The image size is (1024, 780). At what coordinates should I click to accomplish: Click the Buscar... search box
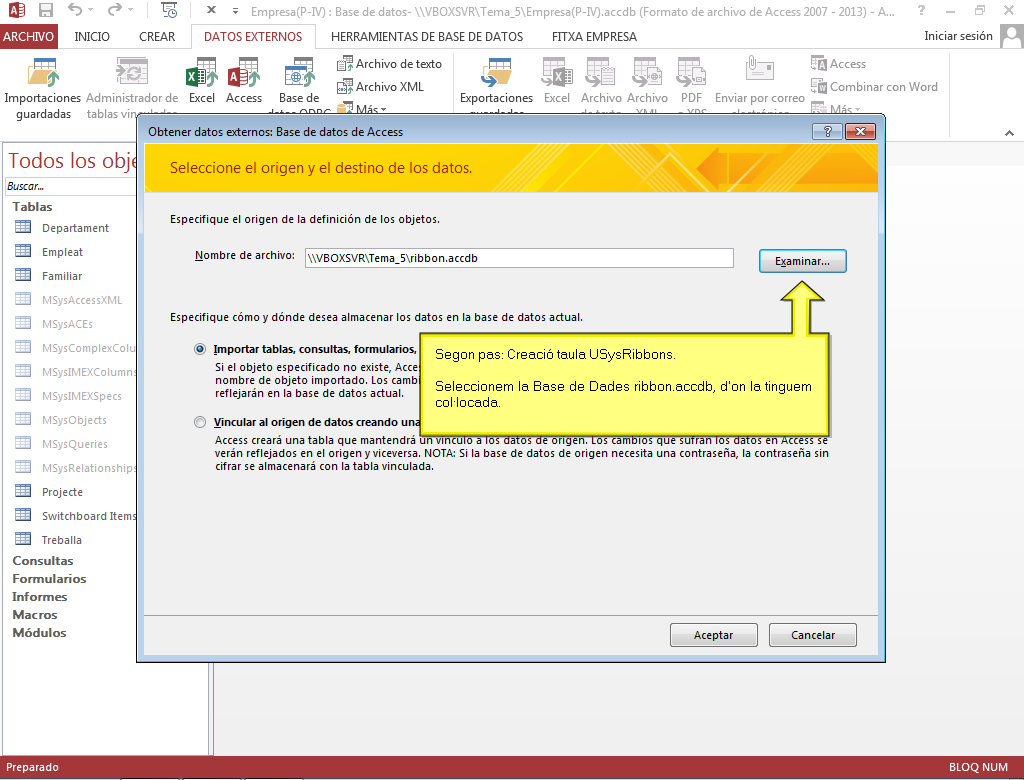[x=71, y=186]
